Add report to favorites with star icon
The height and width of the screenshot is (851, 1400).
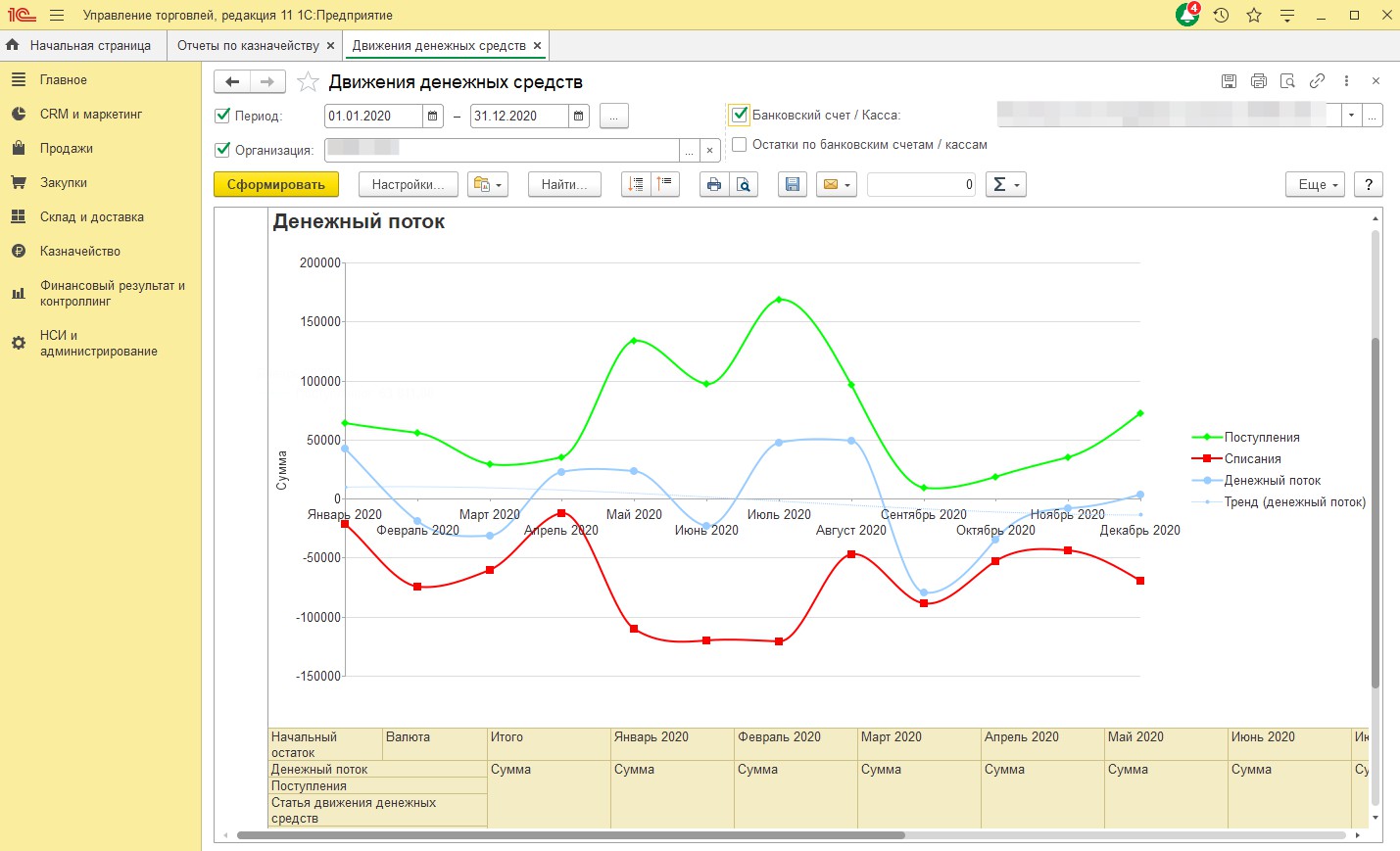pos(308,82)
